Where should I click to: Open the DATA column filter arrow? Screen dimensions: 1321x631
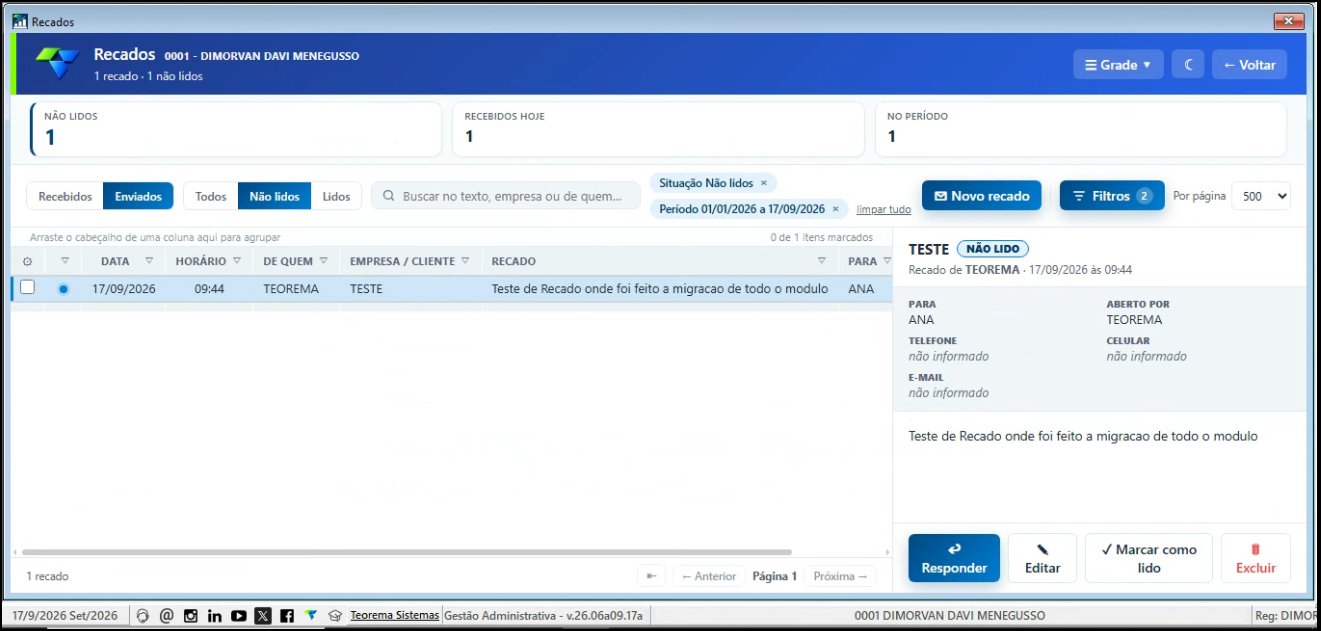click(149, 261)
